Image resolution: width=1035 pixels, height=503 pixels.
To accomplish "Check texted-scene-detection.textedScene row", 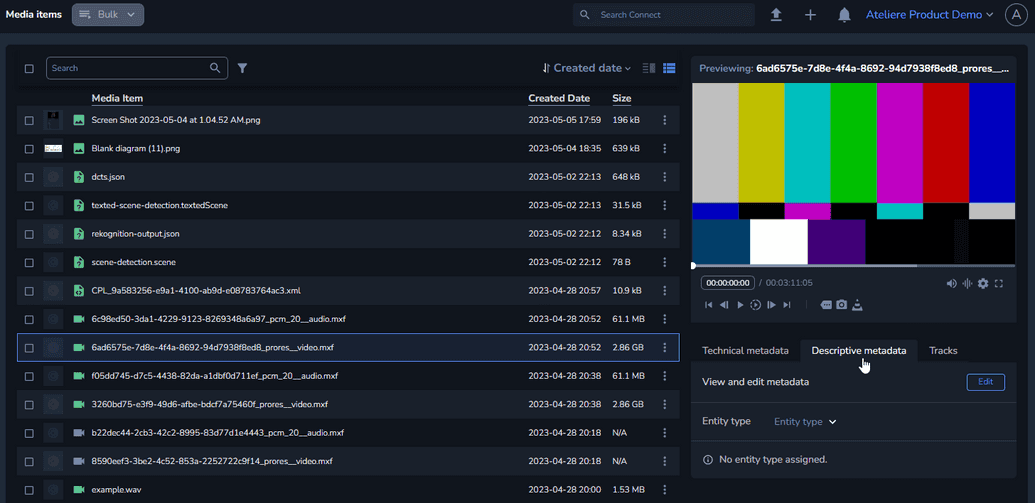I will pyautogui.click(x=29, y=205).
